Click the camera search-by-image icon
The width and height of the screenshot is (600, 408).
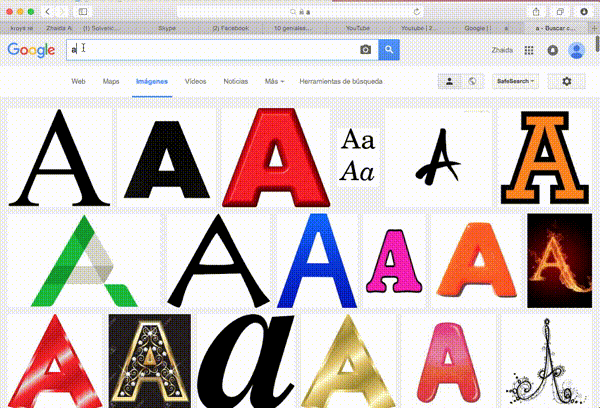(x=365, y=49)
